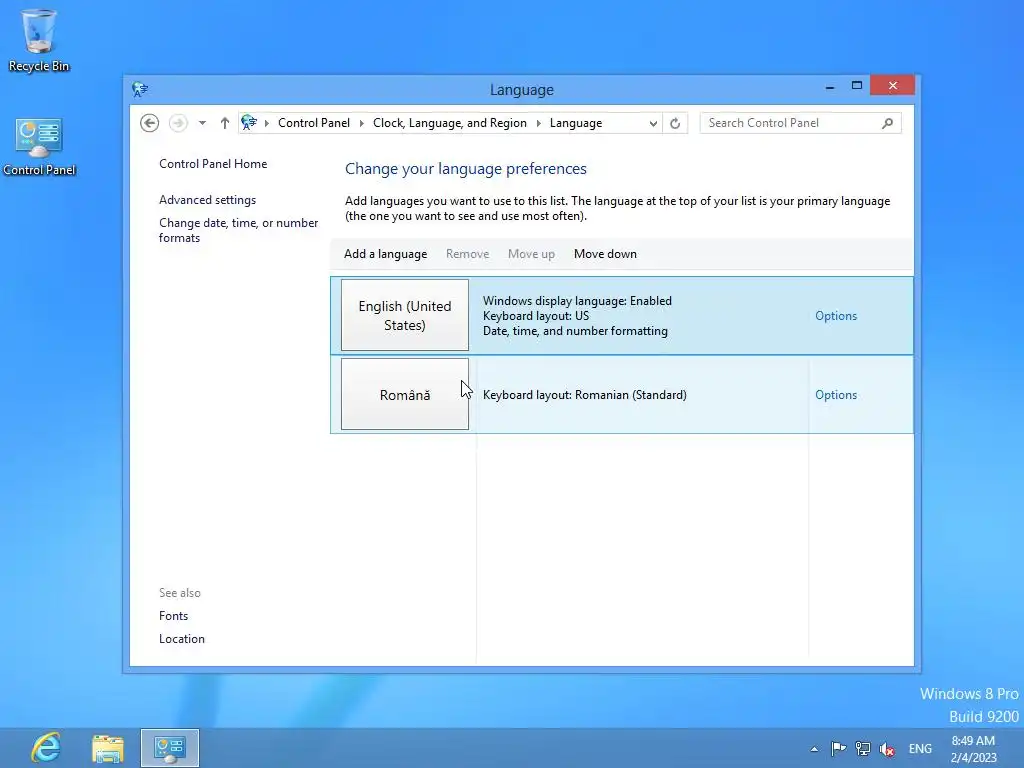Expand the address bar root chevron

[x=266, y=123]
